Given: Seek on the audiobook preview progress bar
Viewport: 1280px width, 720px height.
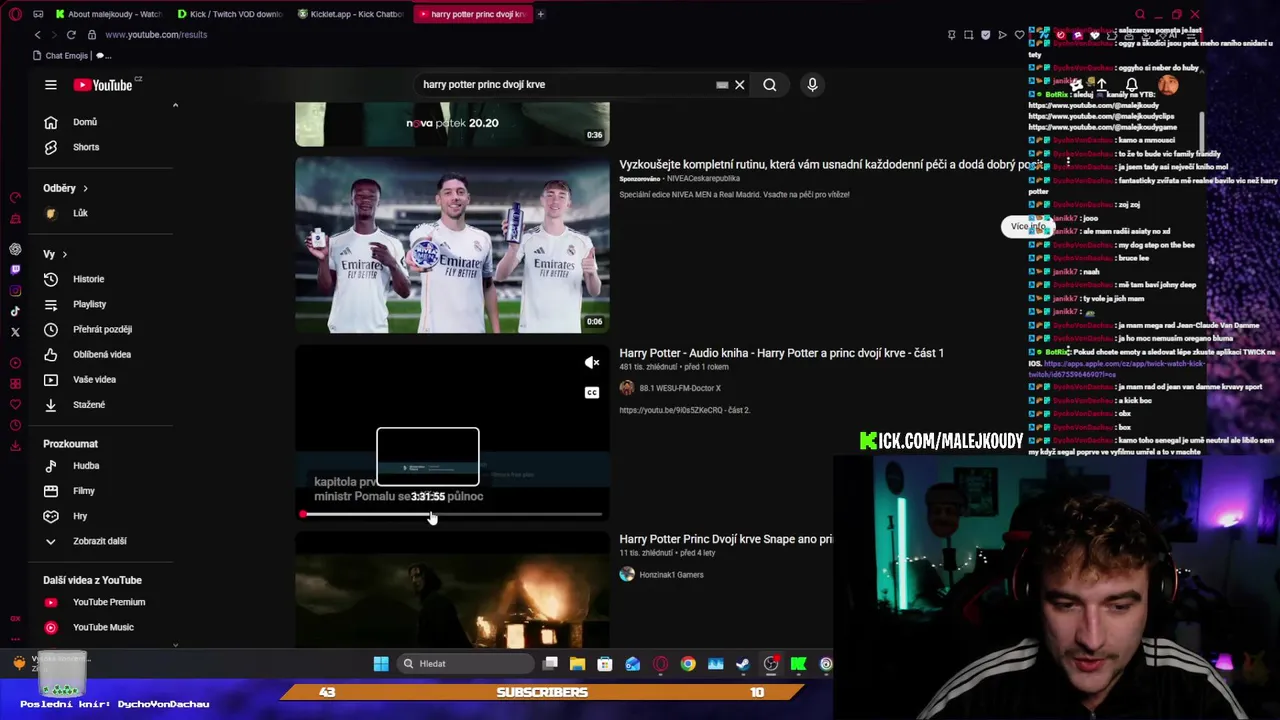Looking at the screenshot, I should coord(452,514).
